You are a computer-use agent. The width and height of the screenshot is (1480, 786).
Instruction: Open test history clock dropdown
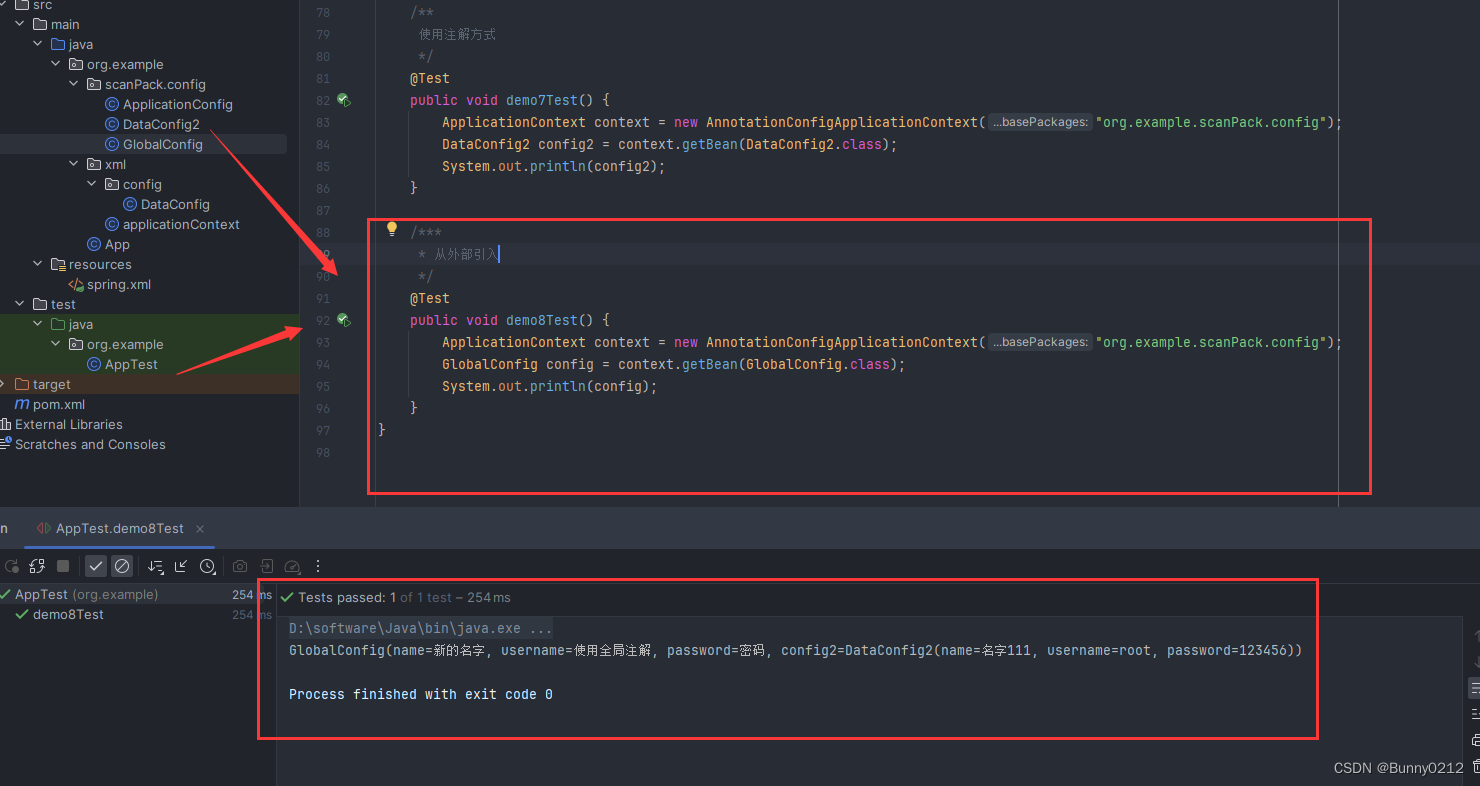click(208, 566)
